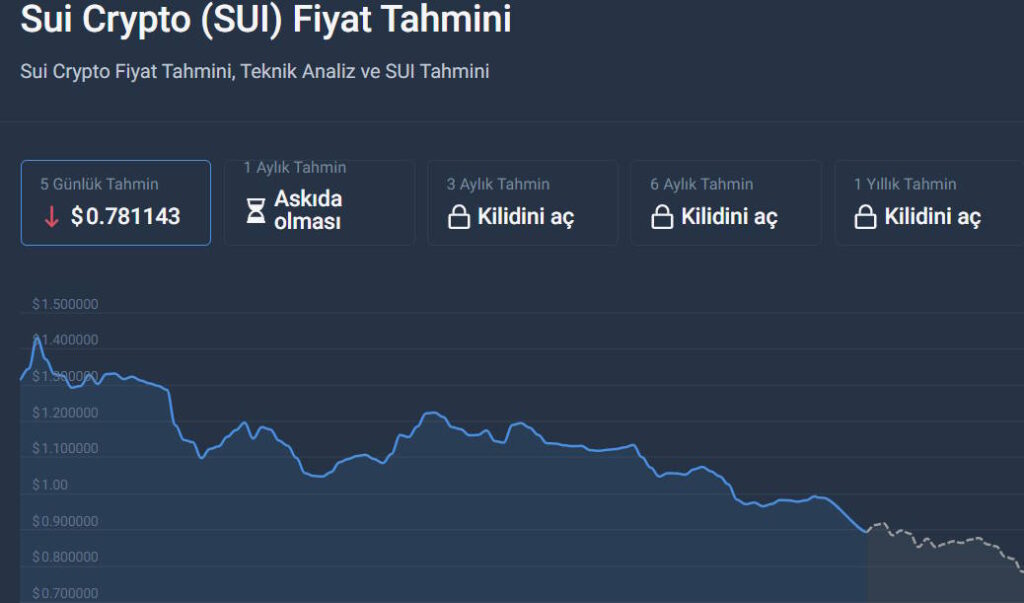Click the Sui Crypto (SUI) Fiyat Tahmini heading
Image resolution: width=1024 pixels, height=603 pixels.
(266, 19)
